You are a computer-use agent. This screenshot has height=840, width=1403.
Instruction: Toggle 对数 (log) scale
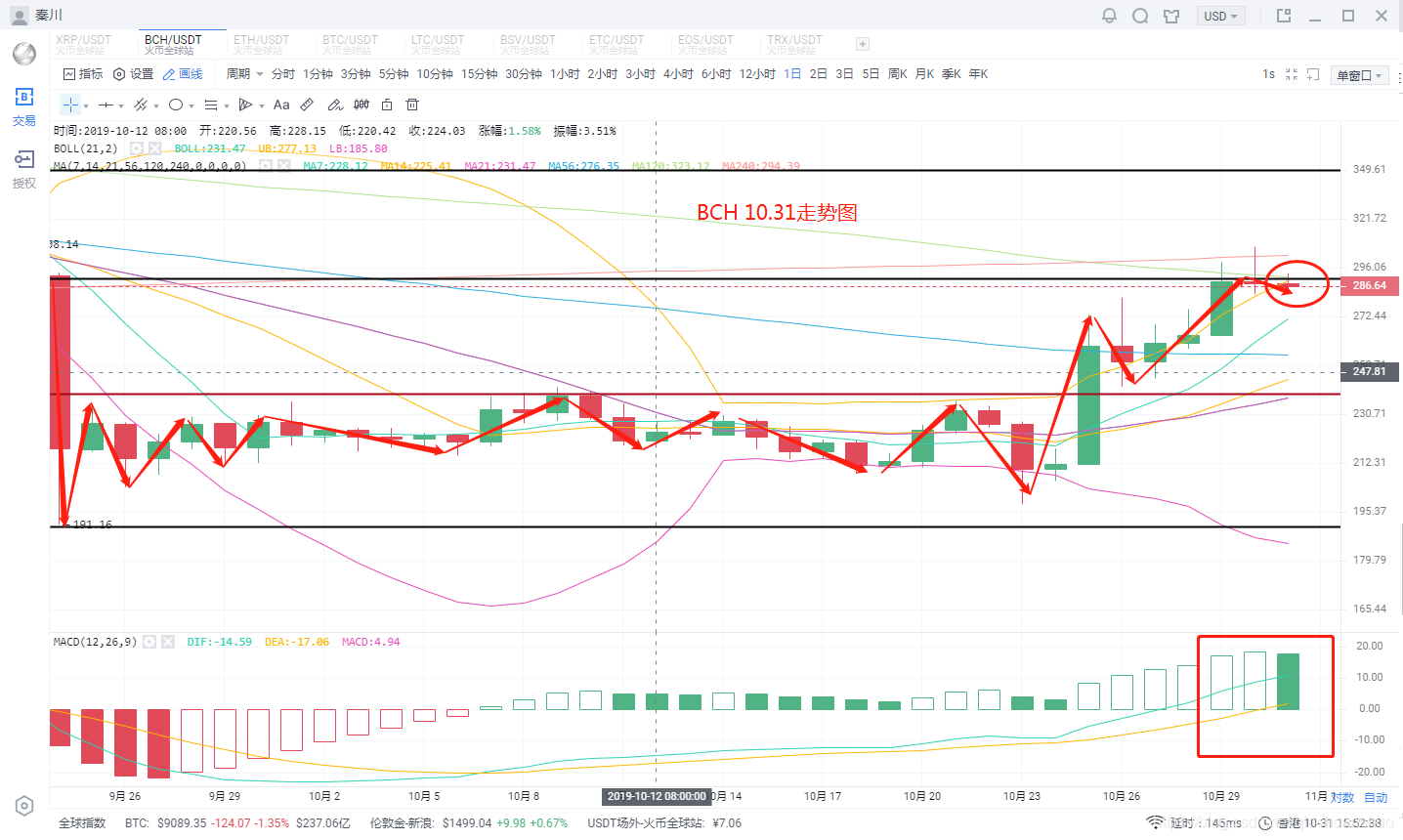pos(1342,798)
